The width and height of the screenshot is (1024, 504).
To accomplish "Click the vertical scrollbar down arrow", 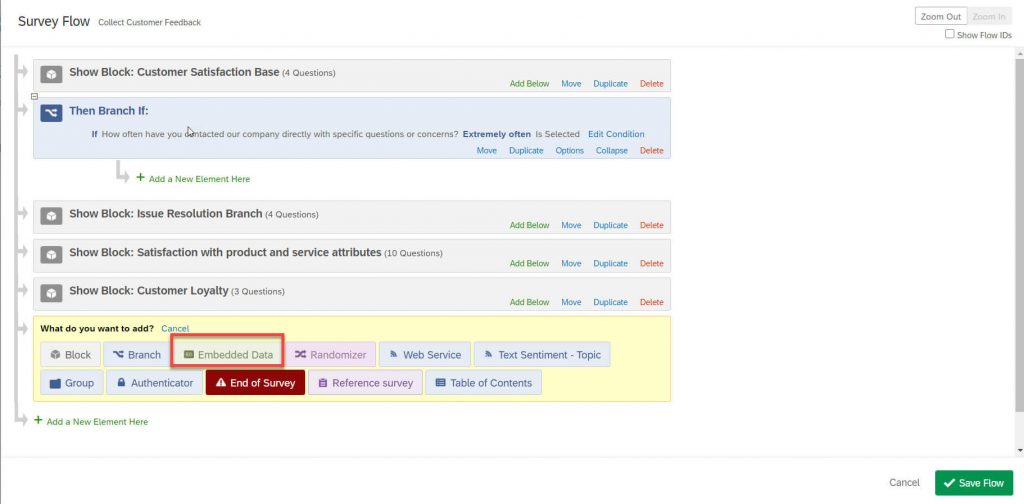I will 1019,450.
